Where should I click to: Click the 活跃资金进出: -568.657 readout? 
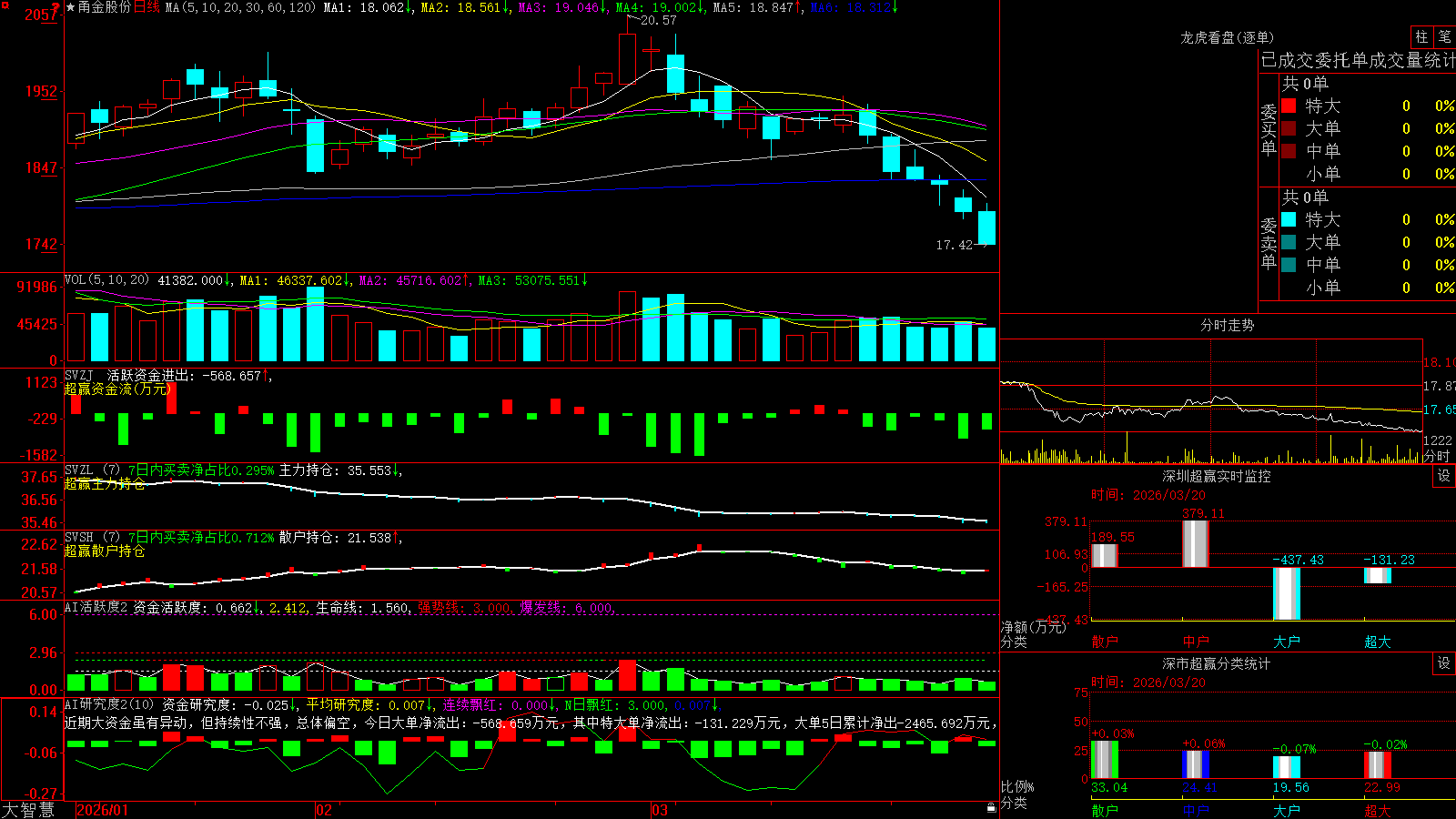tap(187, 375)
